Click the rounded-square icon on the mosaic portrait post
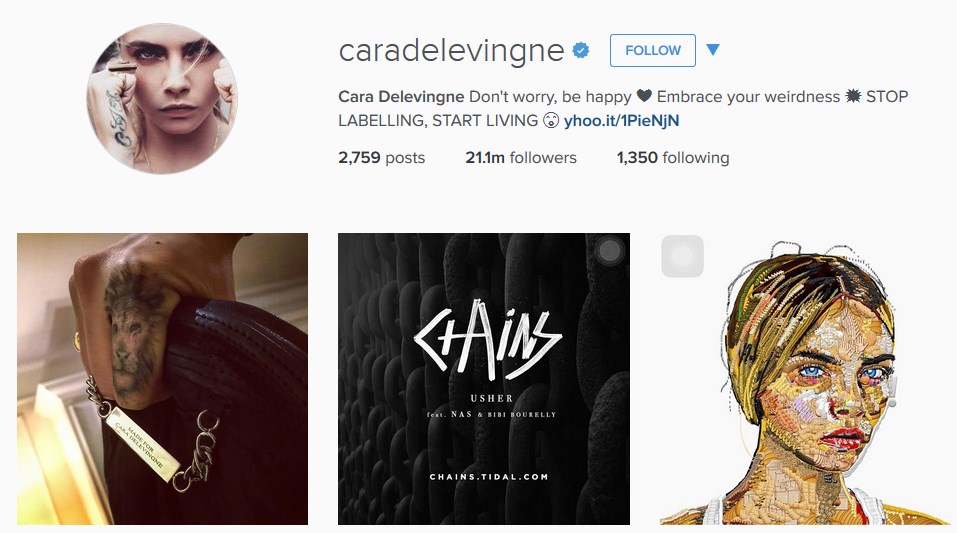This screenshot has height=533, width=957. [x=682, y=256]
